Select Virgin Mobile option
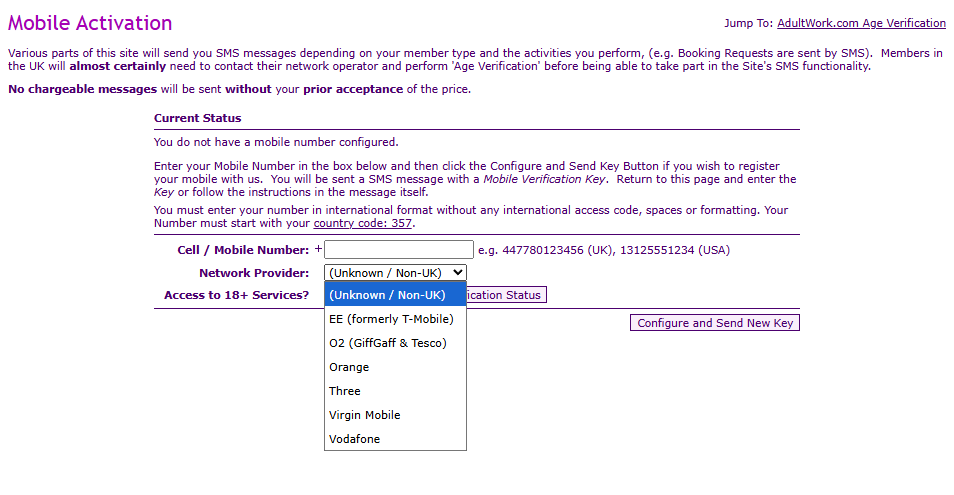Screen dimensions: 954x495 [364, 415]
